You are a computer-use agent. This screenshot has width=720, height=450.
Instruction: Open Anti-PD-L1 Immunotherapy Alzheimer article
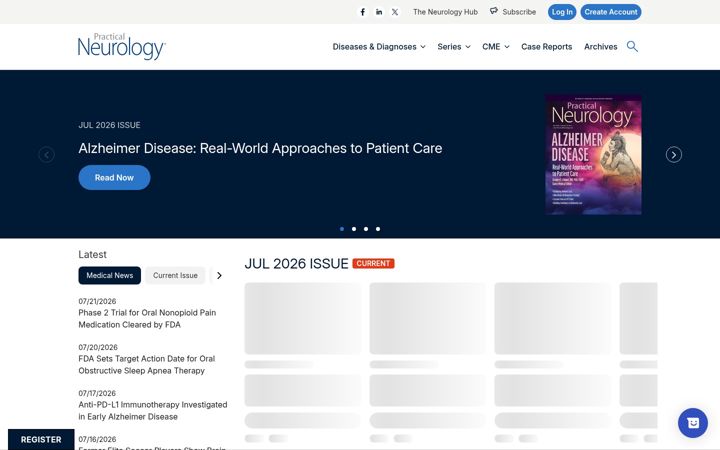[x=153, y=411]
